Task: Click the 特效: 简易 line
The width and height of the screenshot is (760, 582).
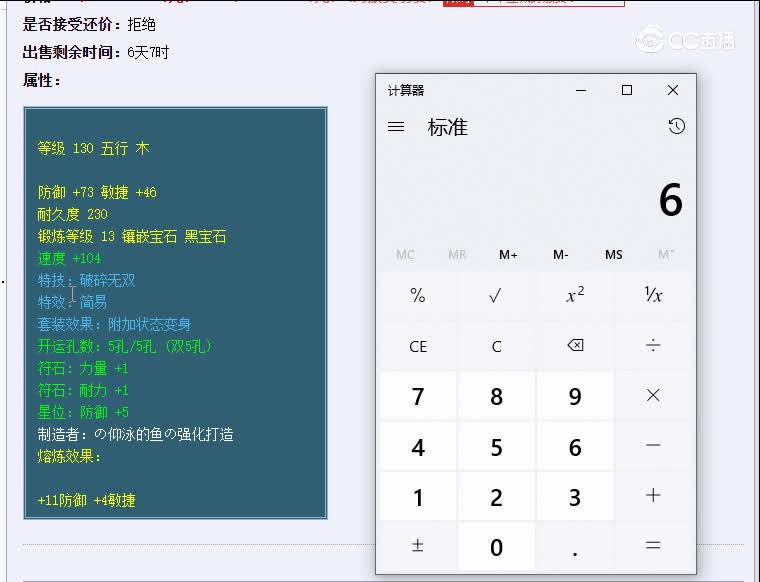Action: click(x=72, y=302)
